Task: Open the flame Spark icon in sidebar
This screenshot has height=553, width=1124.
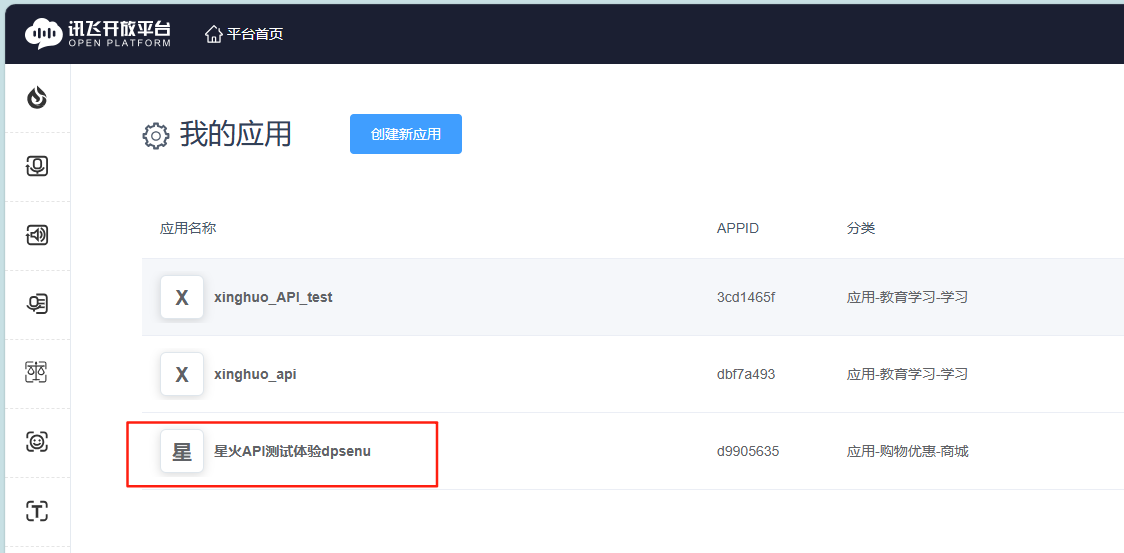Action: click(37, 98)
